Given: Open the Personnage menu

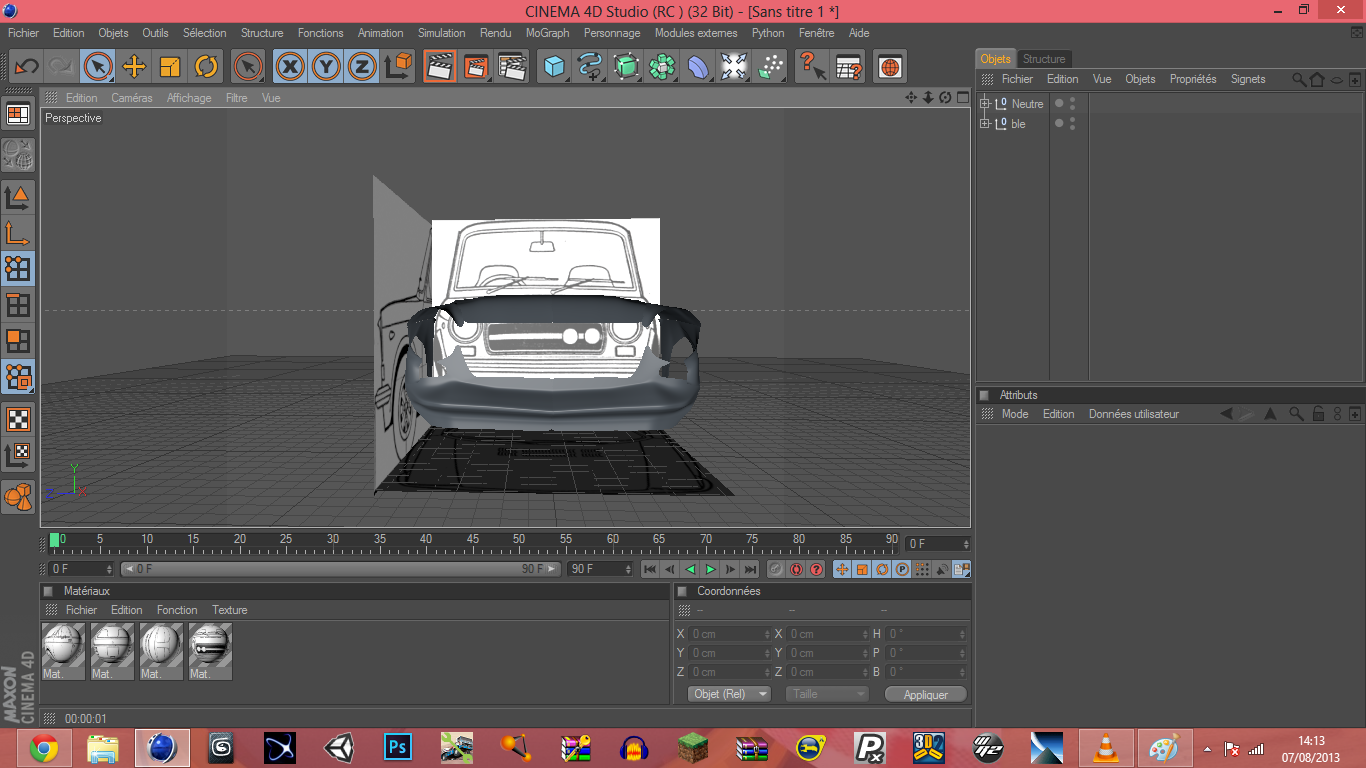Looking at the screenshot, I should pyautogui.click(x=612, y=33).
